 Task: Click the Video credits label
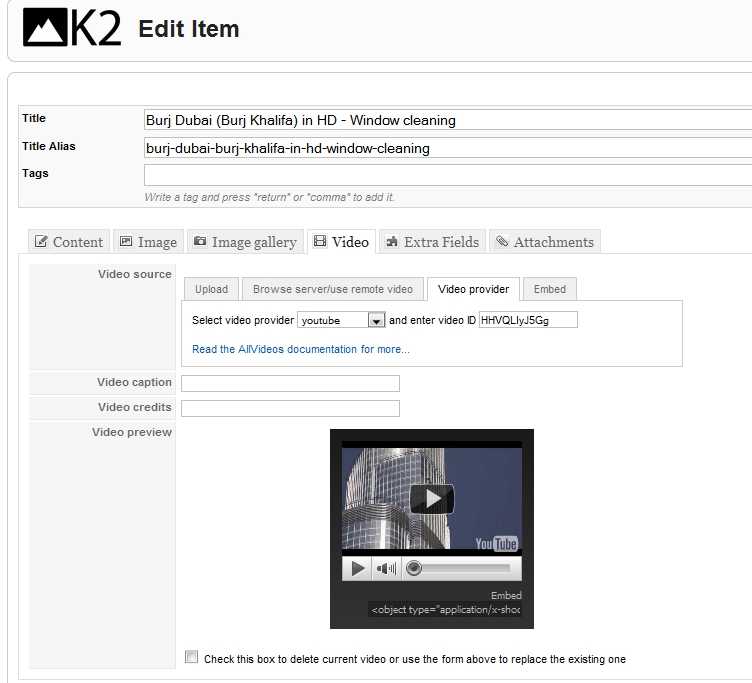(135, 407)
